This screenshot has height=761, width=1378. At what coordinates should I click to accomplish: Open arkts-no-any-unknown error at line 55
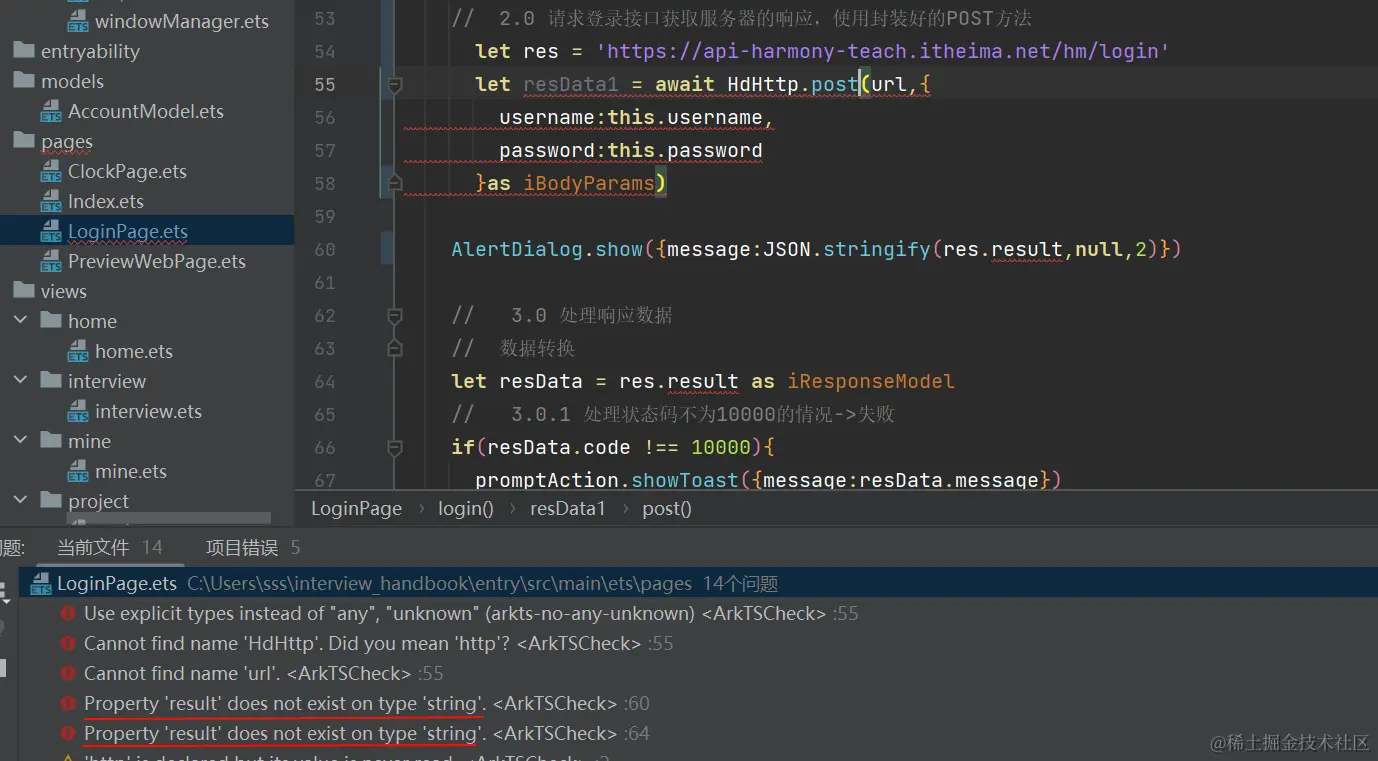coord(470,613)
